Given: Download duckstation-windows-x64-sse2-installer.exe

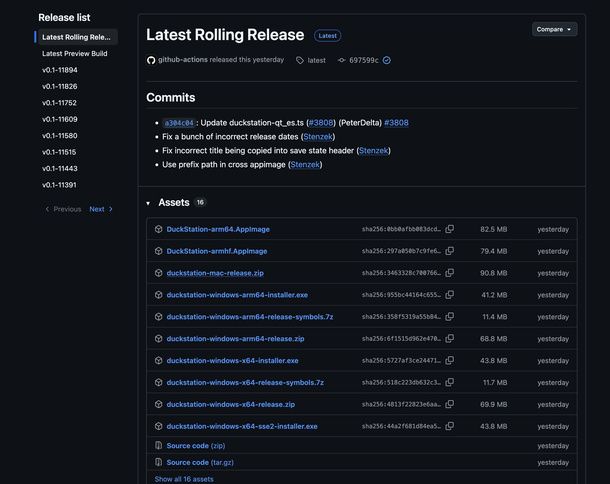Looking at the screenshot, I should click(x=242, y=426).
